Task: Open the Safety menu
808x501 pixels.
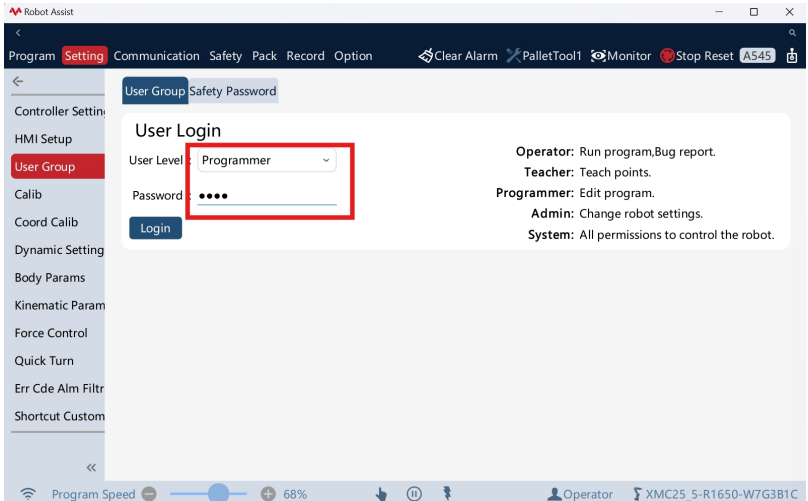Action: [x=226, y=56]
